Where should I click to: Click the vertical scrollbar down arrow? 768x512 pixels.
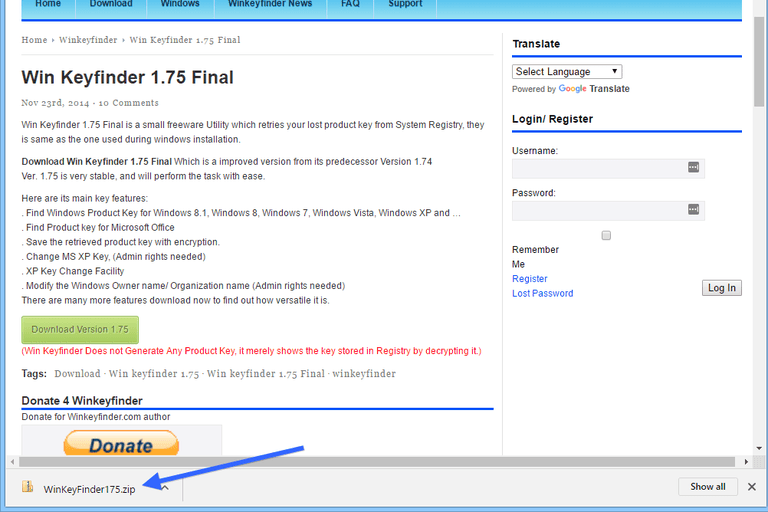[759, 448]
